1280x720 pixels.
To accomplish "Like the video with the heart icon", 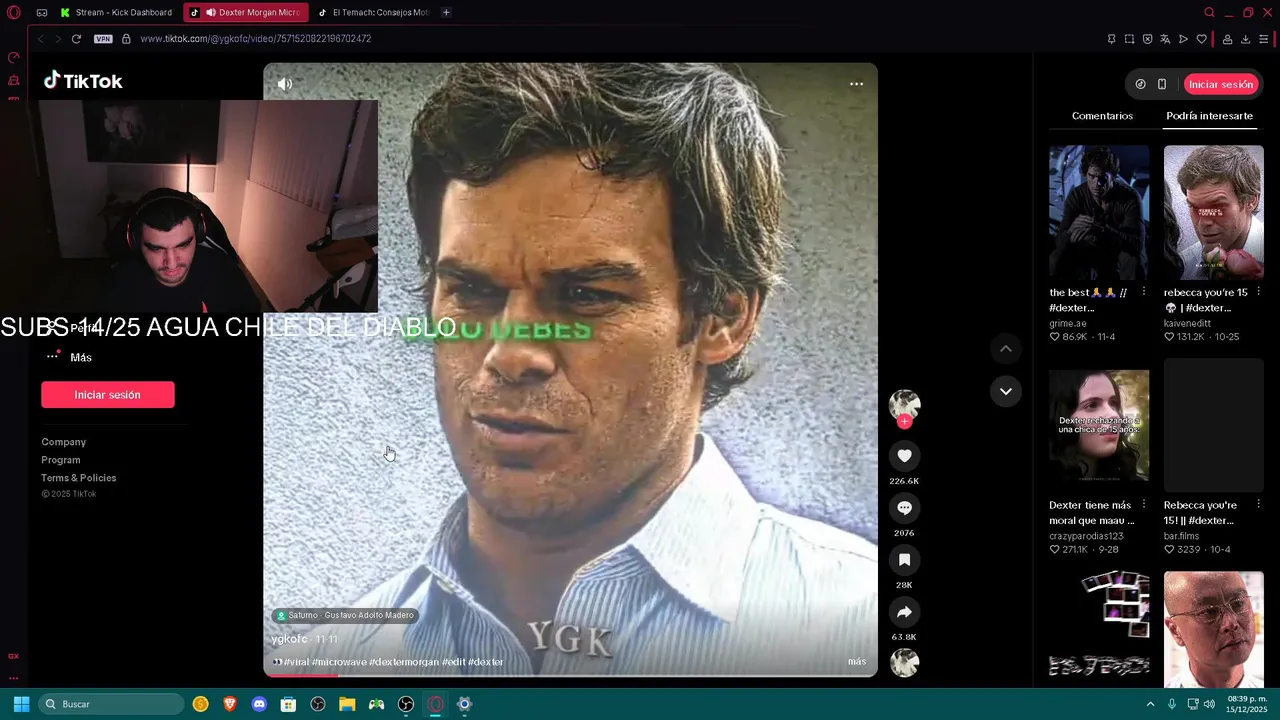I will click(x=904, y=456).
